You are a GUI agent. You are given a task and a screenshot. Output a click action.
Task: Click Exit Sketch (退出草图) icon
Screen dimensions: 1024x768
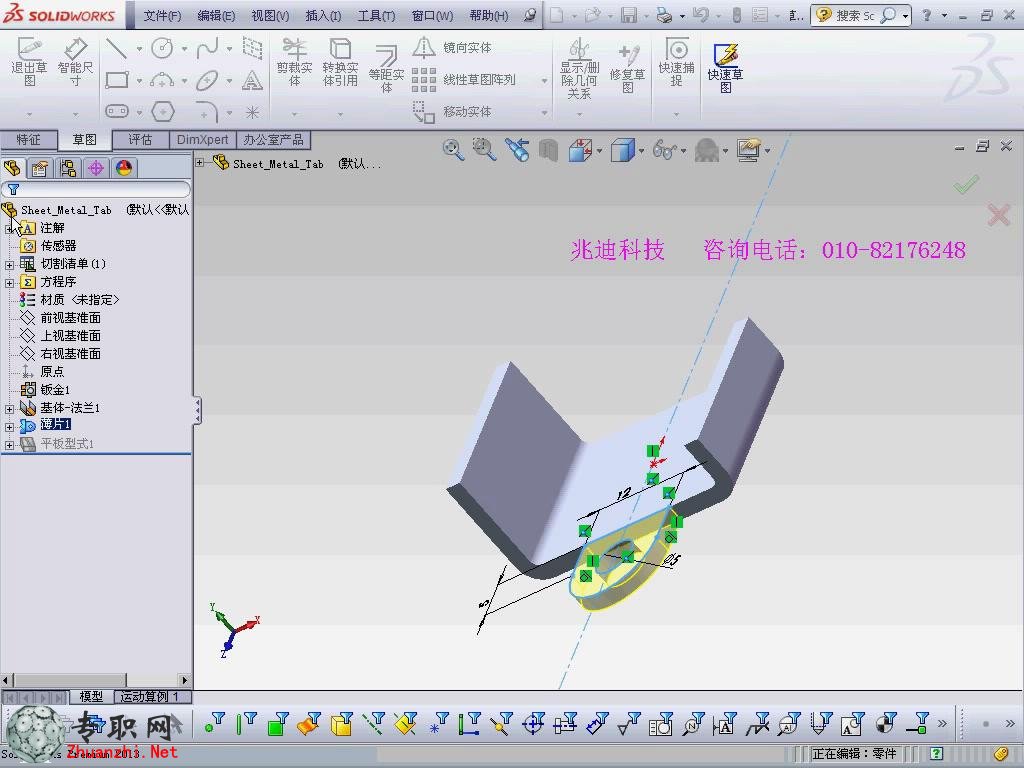[29, 61]
